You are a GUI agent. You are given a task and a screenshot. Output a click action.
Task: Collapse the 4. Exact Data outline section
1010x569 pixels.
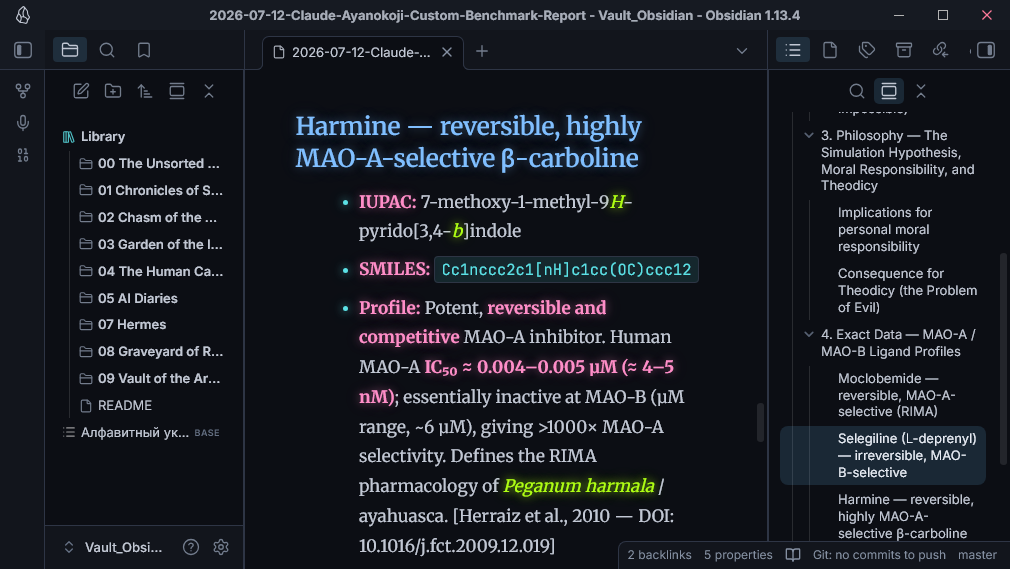tap(809, 334)
